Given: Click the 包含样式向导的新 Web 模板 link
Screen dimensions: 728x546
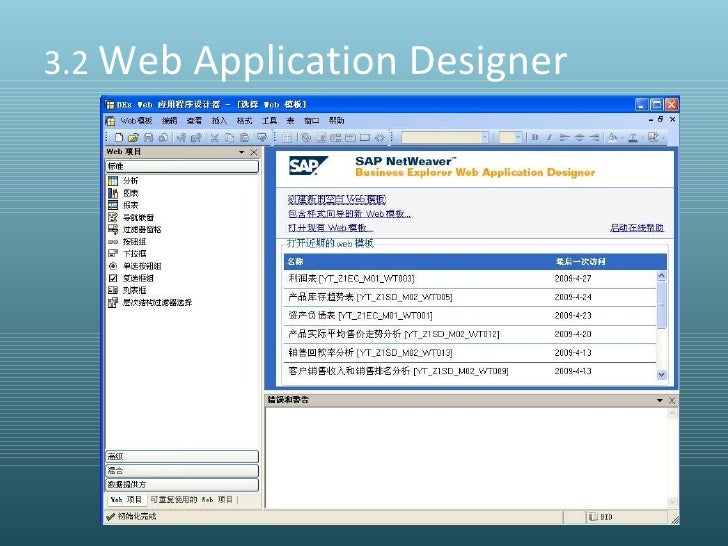Looking at the screenshot, I should click(x=349, y=214).
